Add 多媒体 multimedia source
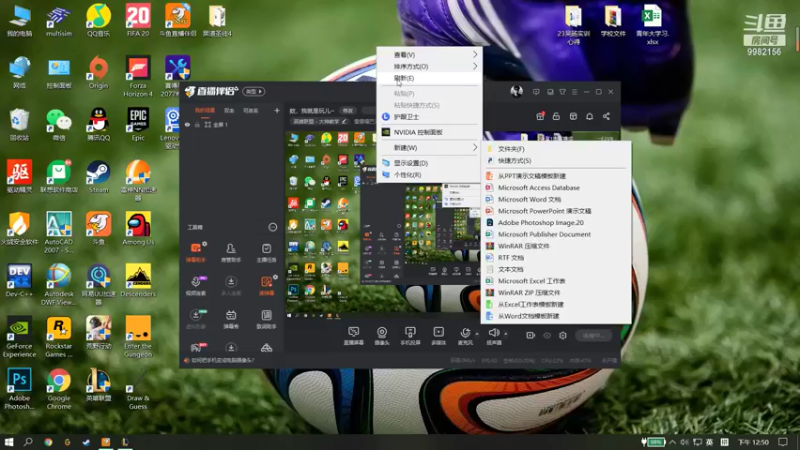800x450 pixels. (438, 336)
